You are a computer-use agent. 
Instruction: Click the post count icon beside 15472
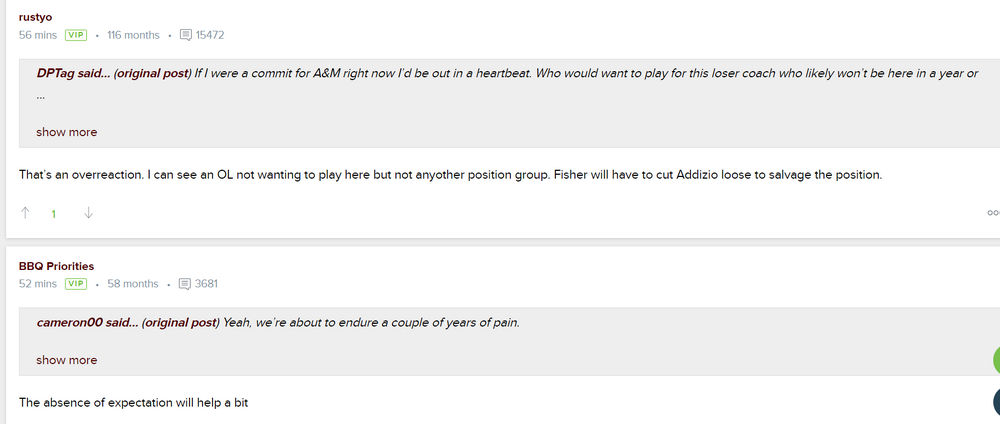point(185,35)
